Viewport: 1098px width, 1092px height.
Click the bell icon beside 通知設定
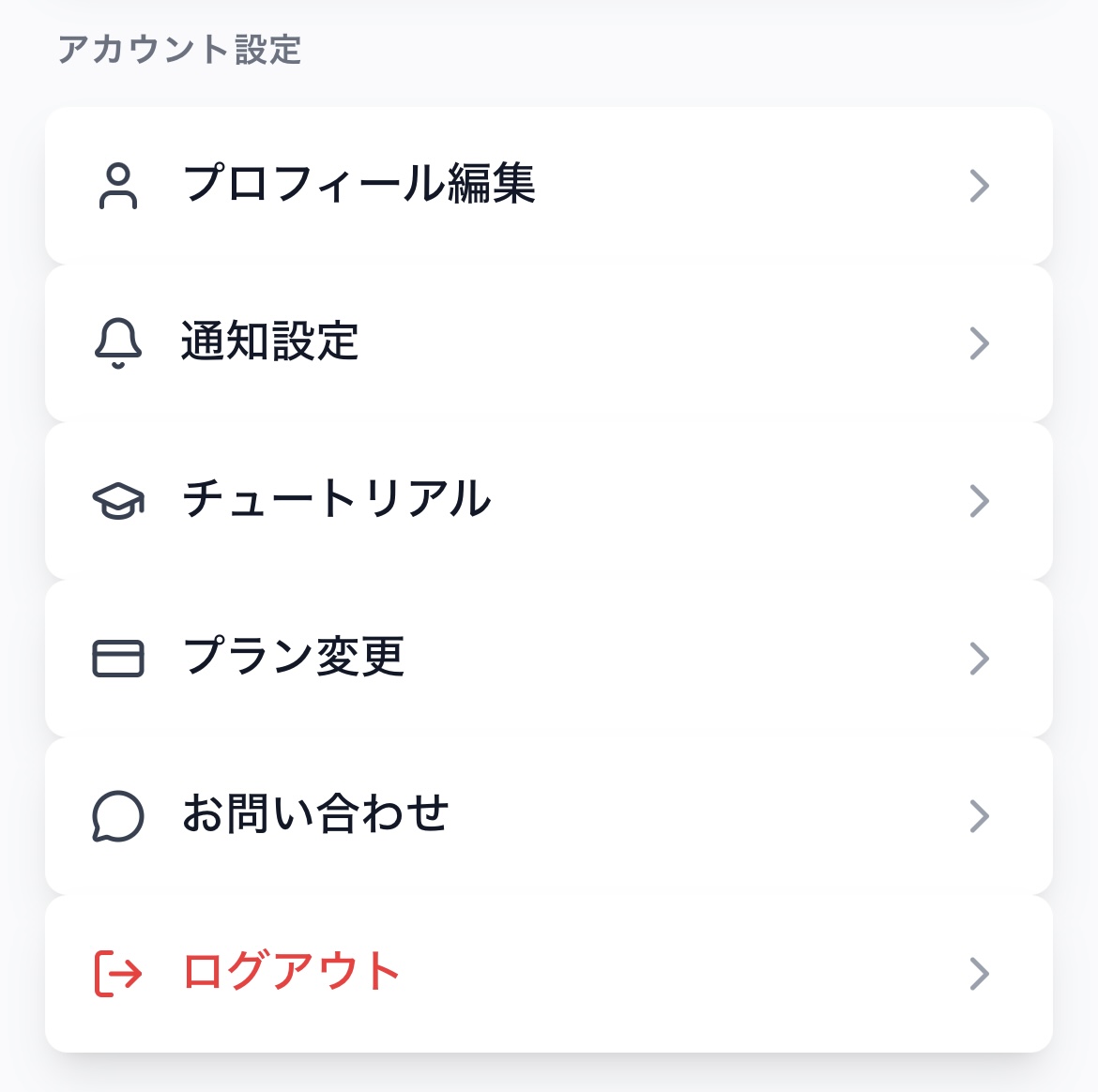click(118, 343)
